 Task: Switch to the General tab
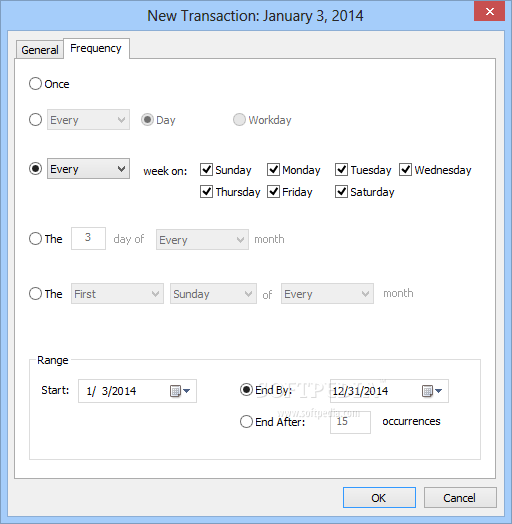tap(40, 50)
